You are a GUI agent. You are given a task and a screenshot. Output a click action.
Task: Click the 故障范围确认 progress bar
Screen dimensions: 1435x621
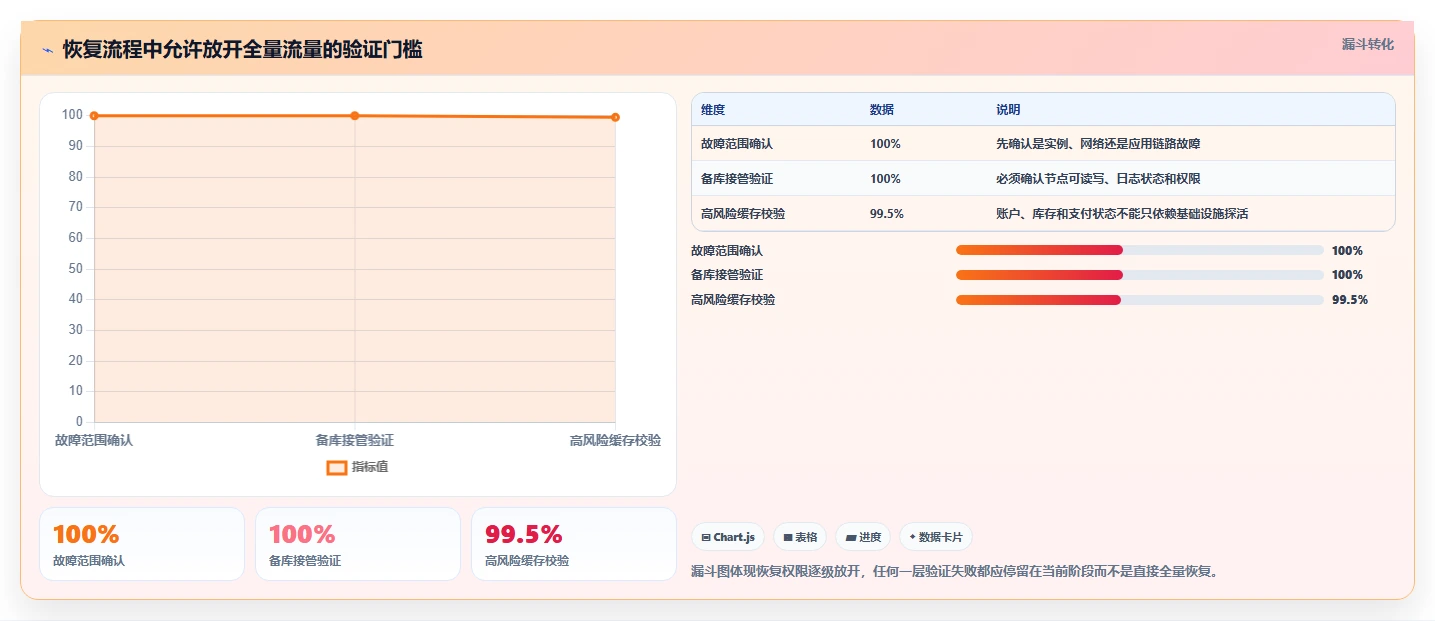[x=1140, y=250]
